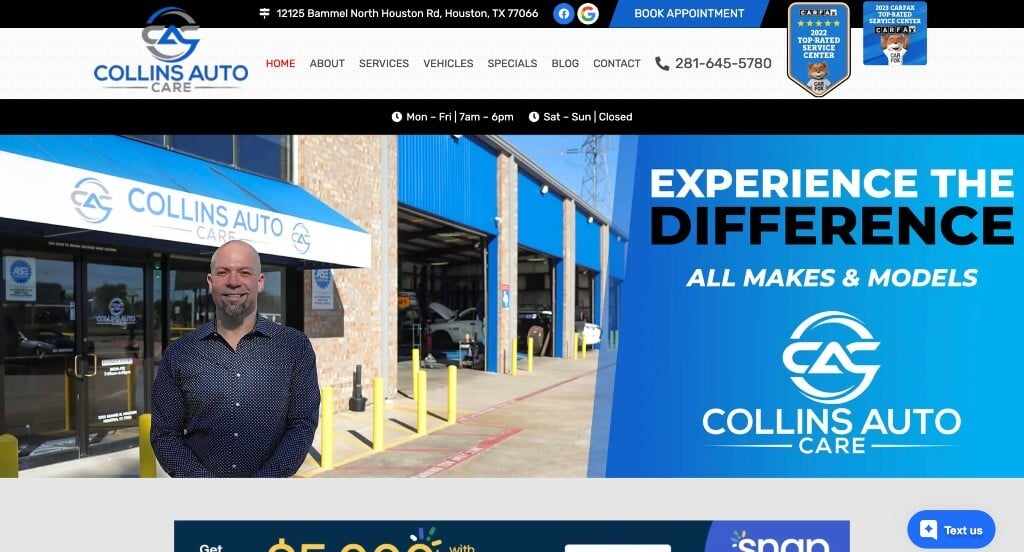Click the Collins Auto Care header logo
Screen dimensions: 1024x552
(171, 50)
